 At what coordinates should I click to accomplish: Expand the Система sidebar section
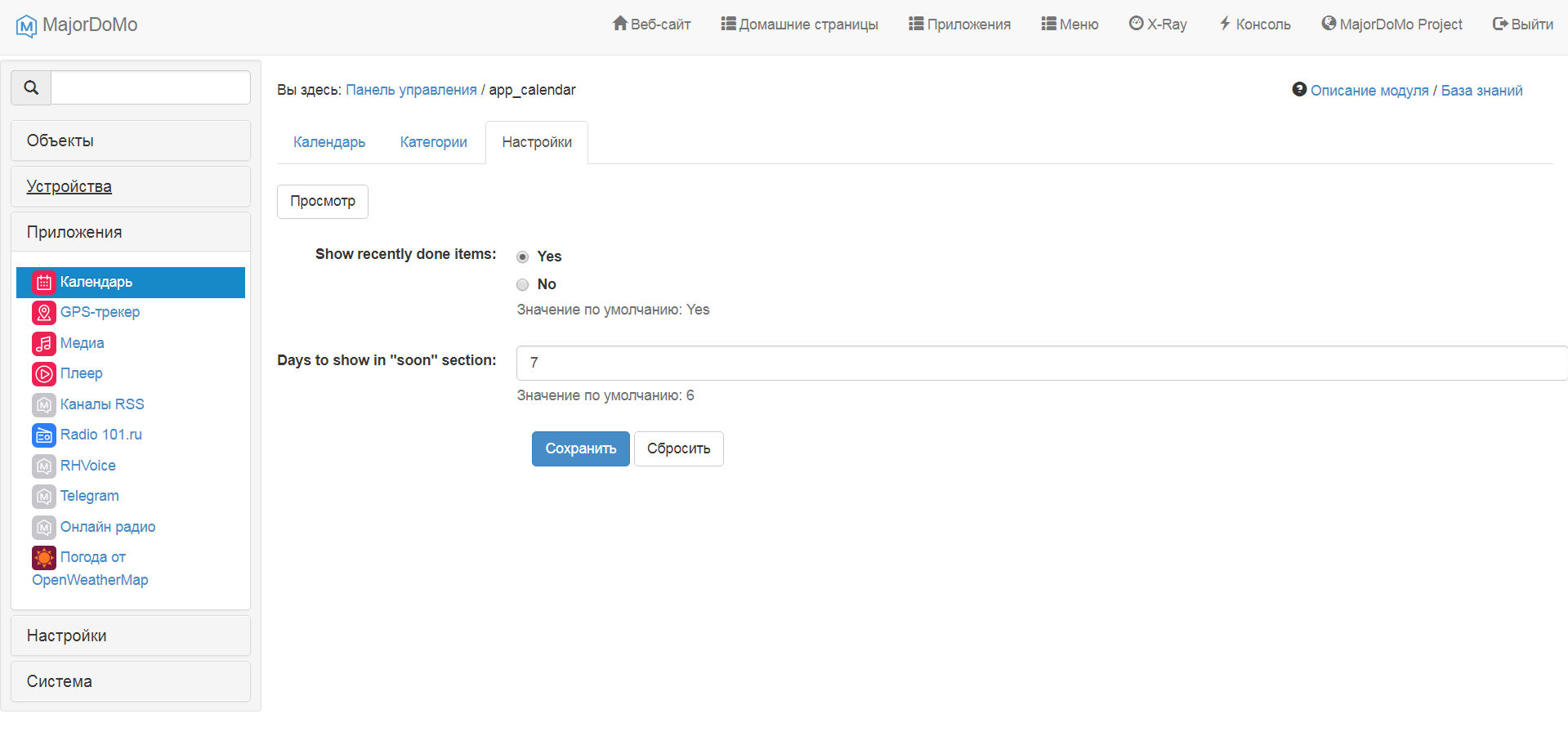pyautogui.click(x=131, y=681)
